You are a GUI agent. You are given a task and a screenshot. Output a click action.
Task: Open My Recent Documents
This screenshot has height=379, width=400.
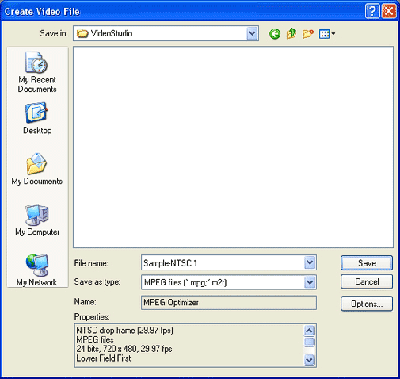tap(37, 72)
